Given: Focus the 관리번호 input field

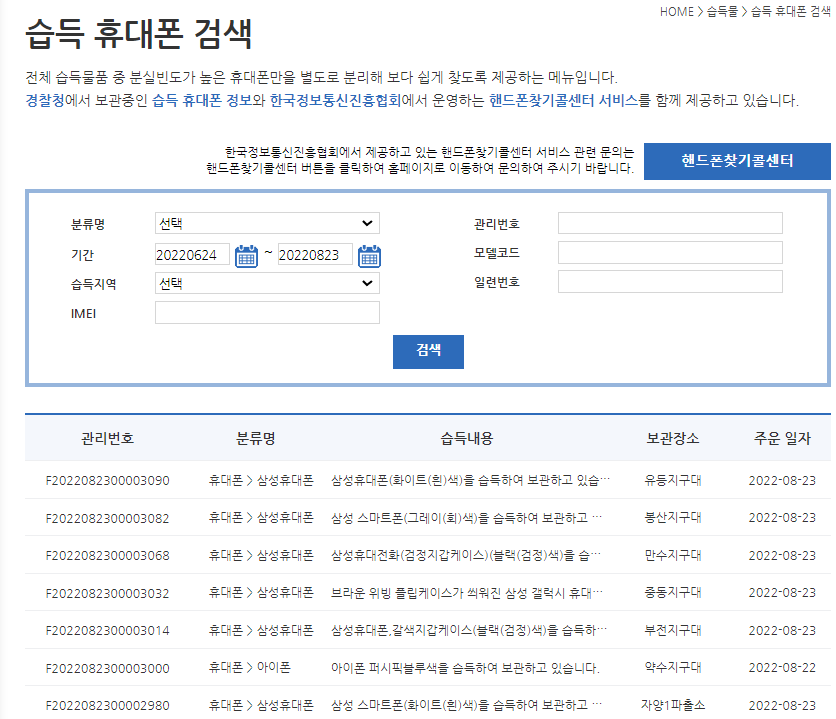Looking at the screenshot, I should click(x=670, y=223).
